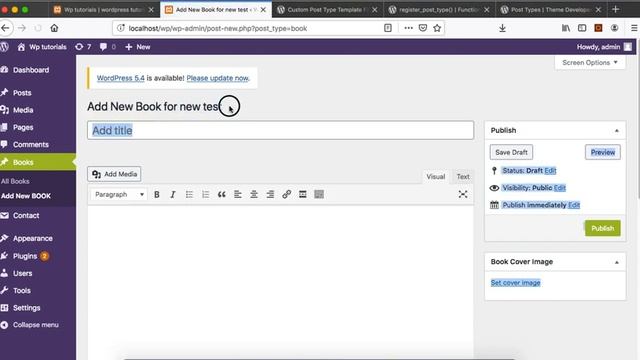The height and width of the screenshot is (360, 640).
Task: Open Firefox account icon
Action: pos(614,28)
